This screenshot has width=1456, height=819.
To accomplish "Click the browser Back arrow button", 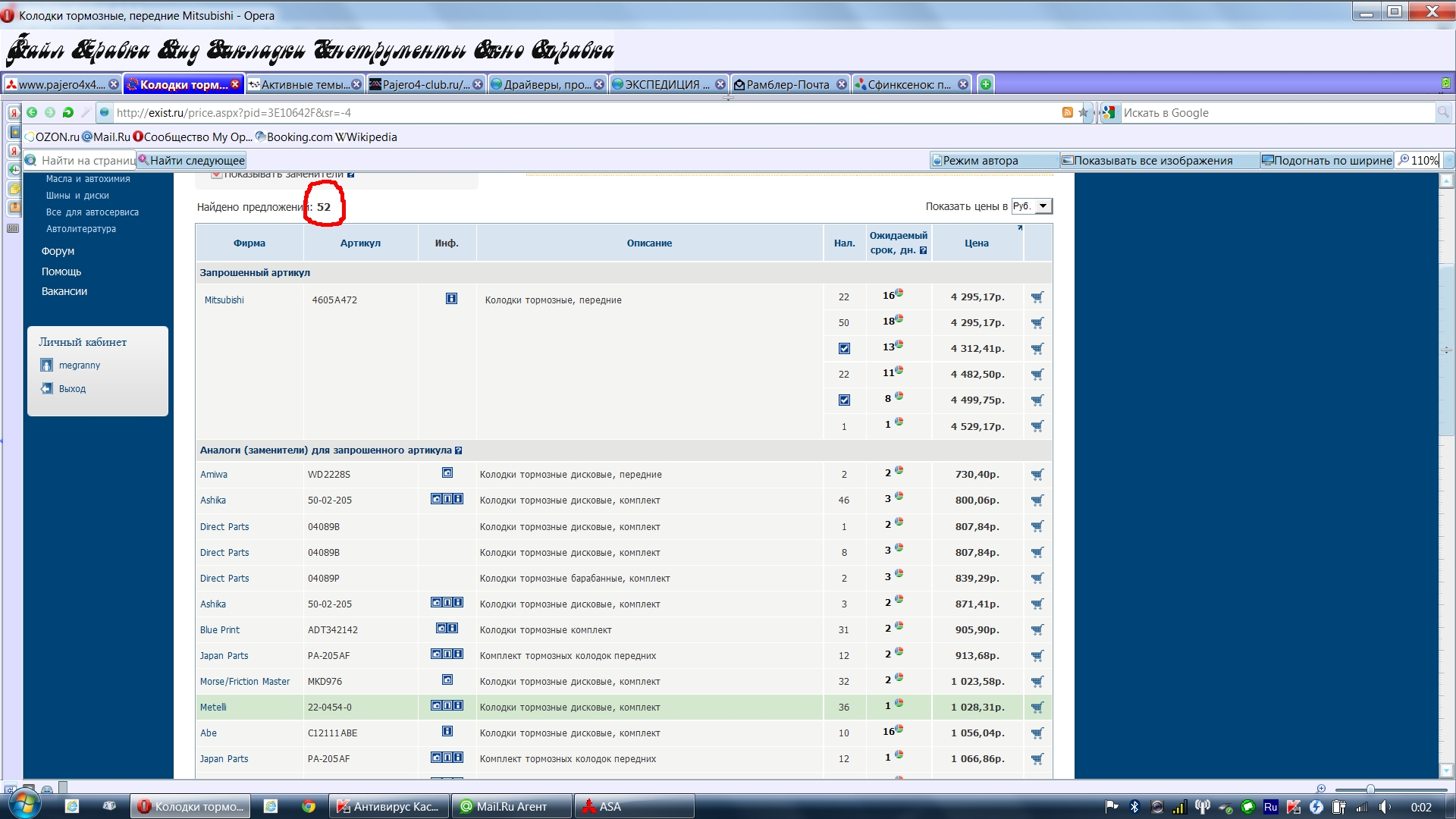I will coord(32,112).
